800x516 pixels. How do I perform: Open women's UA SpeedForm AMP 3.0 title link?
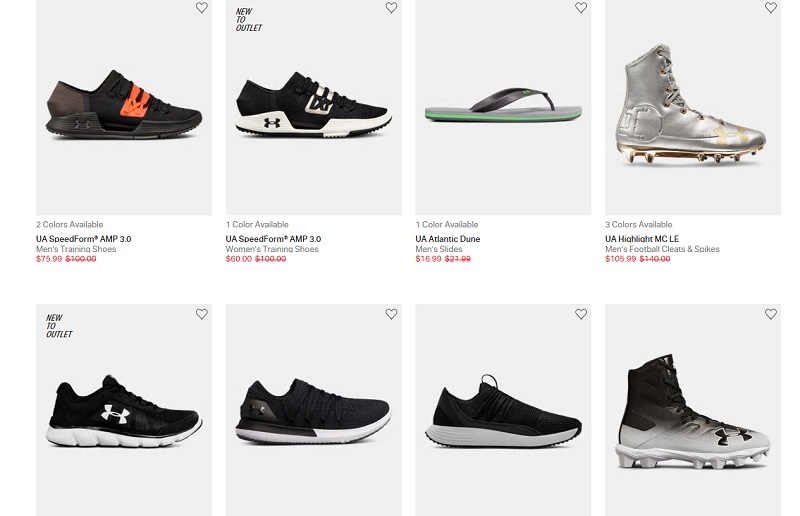point(273,238)
